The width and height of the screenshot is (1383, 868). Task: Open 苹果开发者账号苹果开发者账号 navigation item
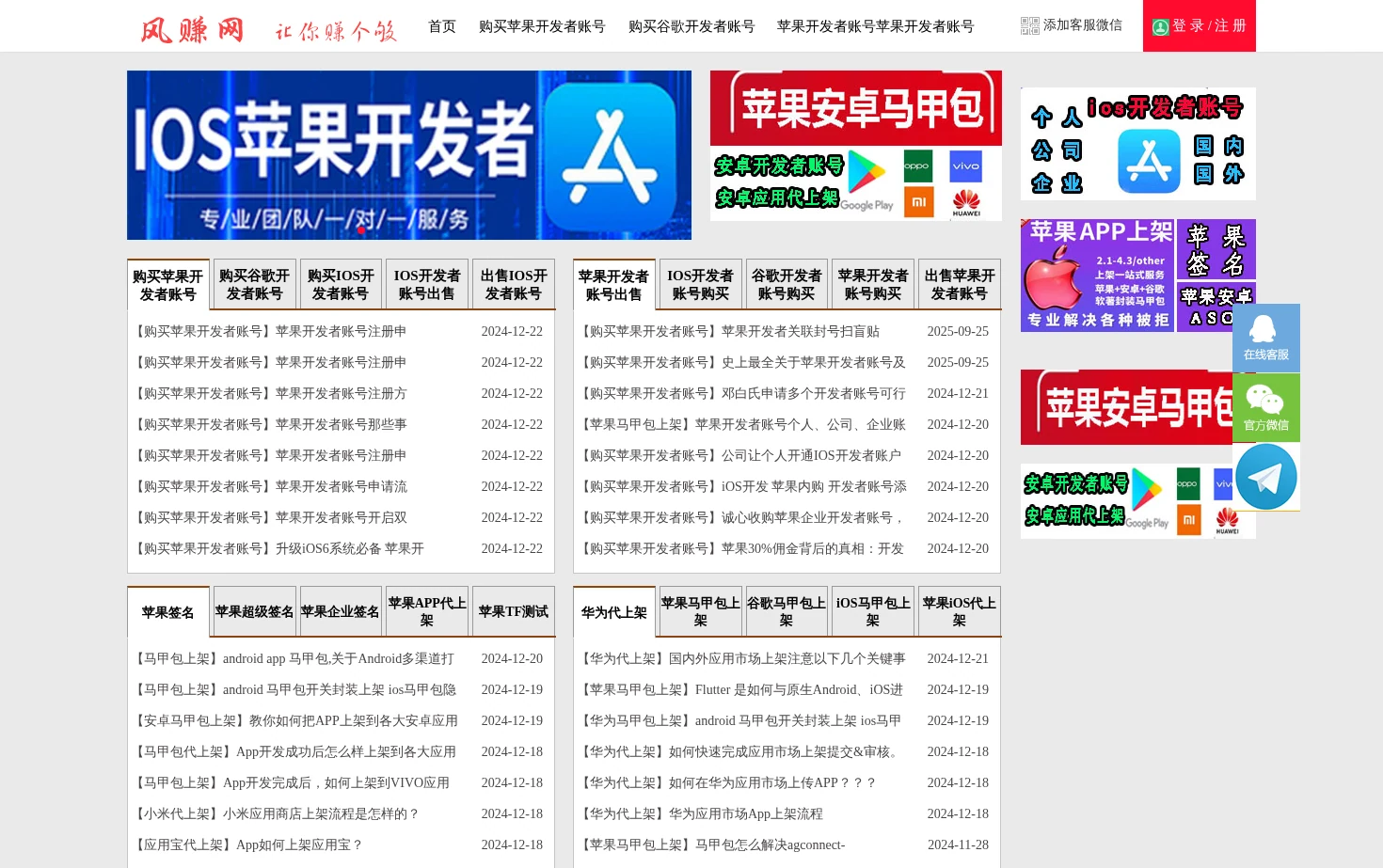pyautogui.click(x=876, y=26)
